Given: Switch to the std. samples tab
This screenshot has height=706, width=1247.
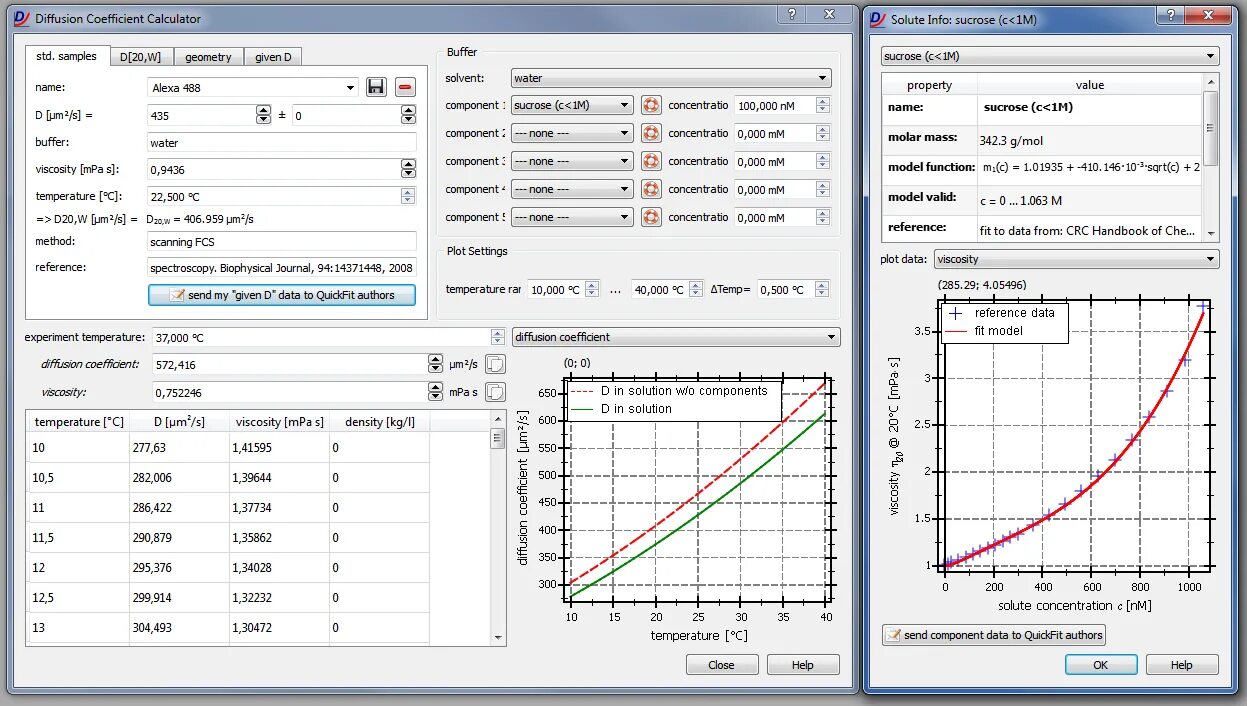Looking at the screenshot, I should pos(67,56).
